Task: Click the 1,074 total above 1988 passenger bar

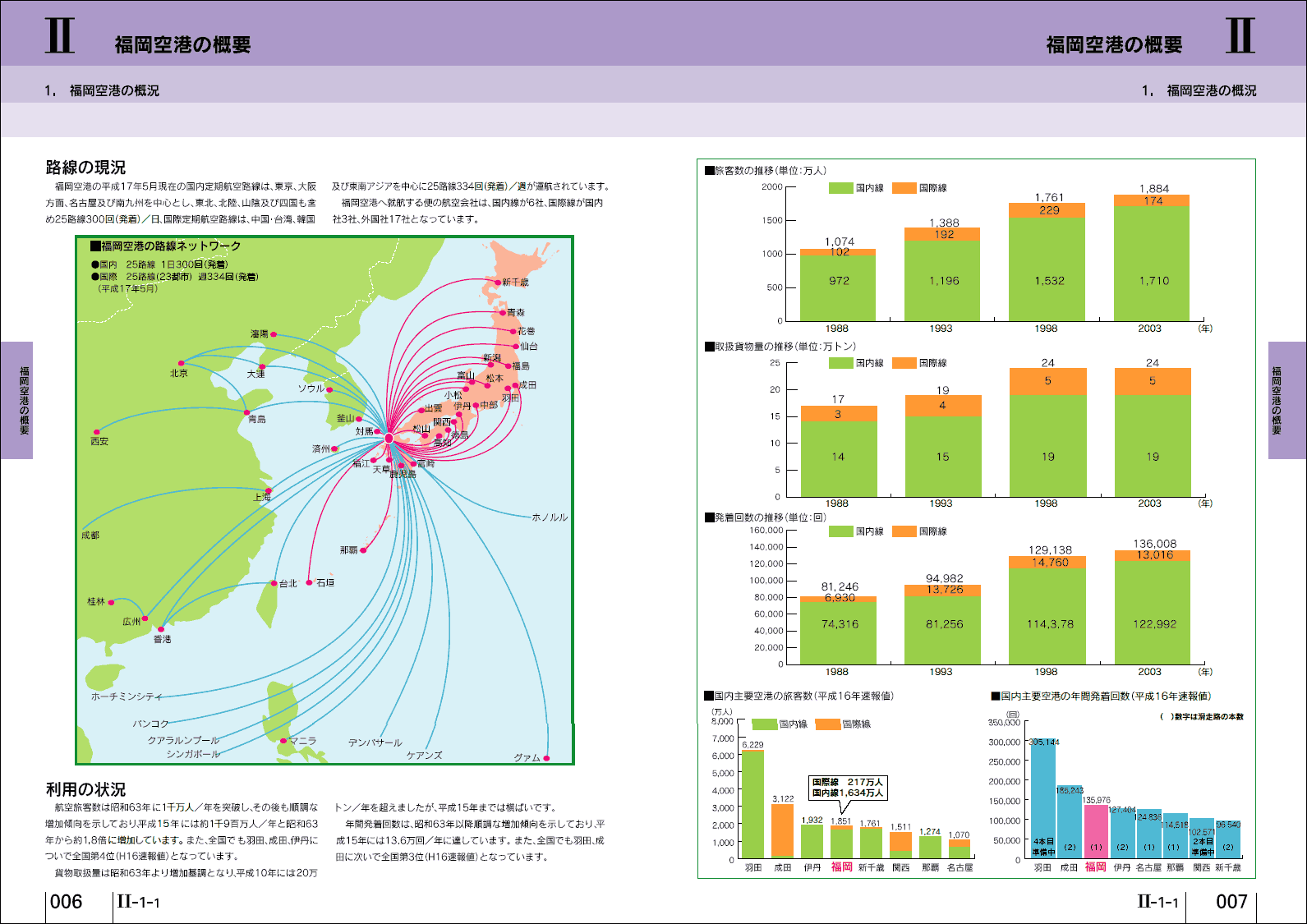Action: click(x=840, y=241)
